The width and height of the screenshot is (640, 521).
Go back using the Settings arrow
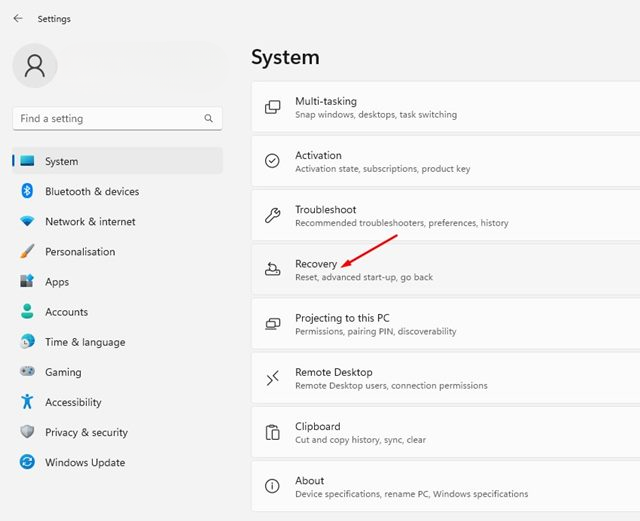click(x=18, y=18)
